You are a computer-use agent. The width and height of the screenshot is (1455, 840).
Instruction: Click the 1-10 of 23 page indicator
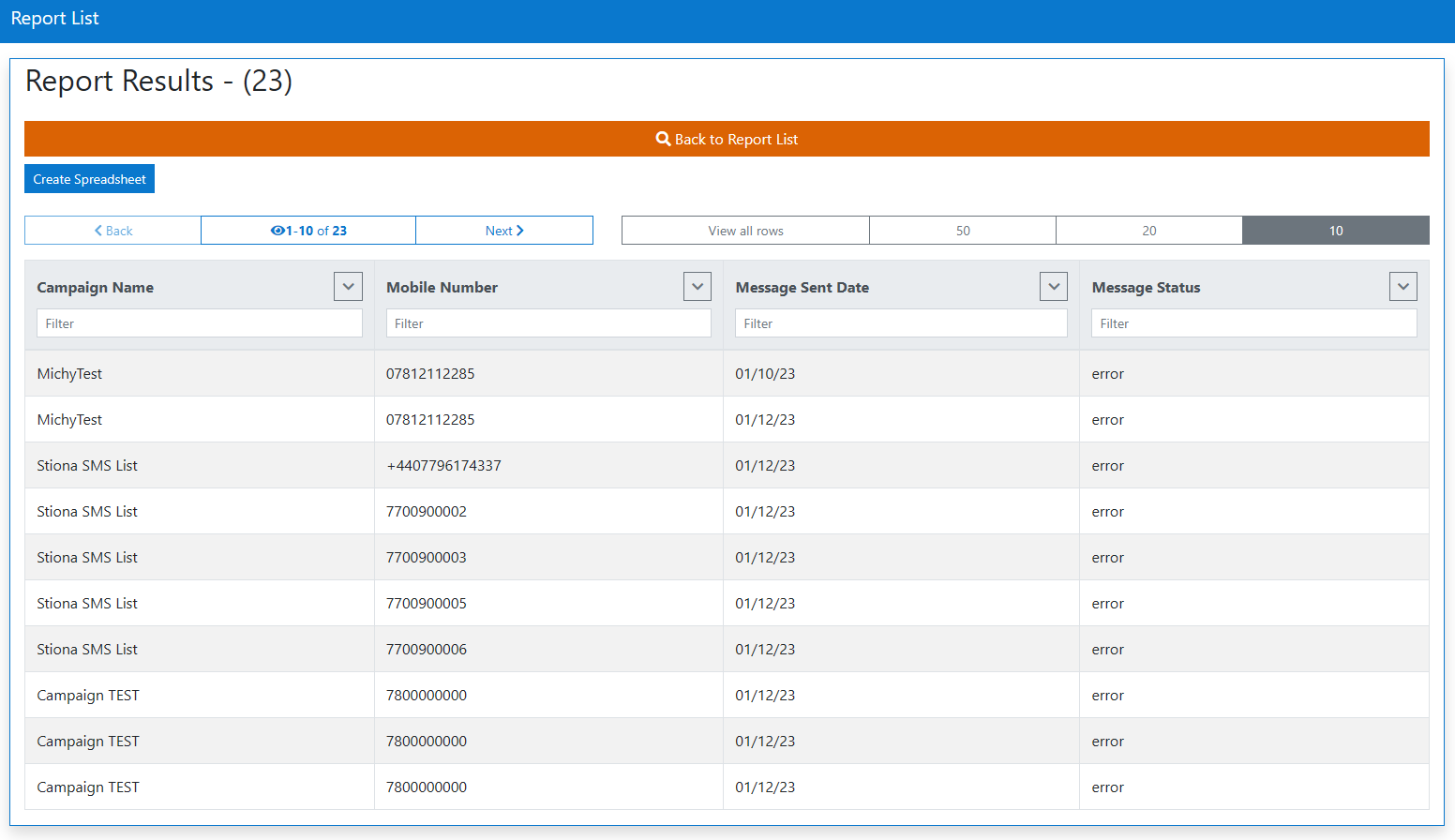pyautogui.click(x=308, y=231)
